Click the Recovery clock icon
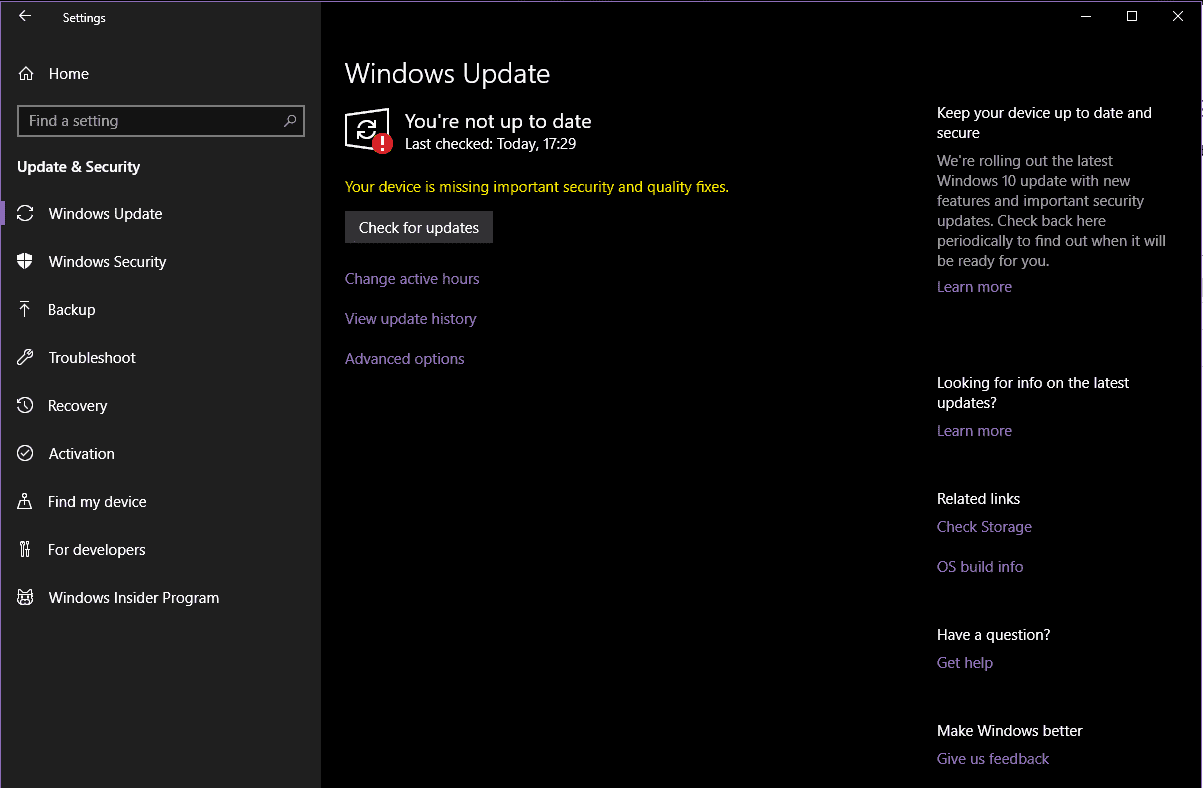Viewport: 1203px width, 788px height. [26, 405]
